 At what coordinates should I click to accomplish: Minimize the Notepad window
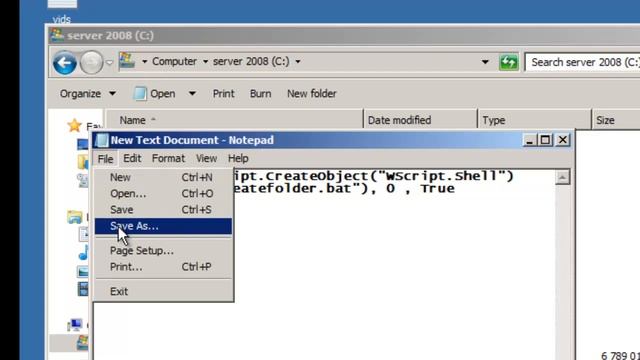(530, 140)
